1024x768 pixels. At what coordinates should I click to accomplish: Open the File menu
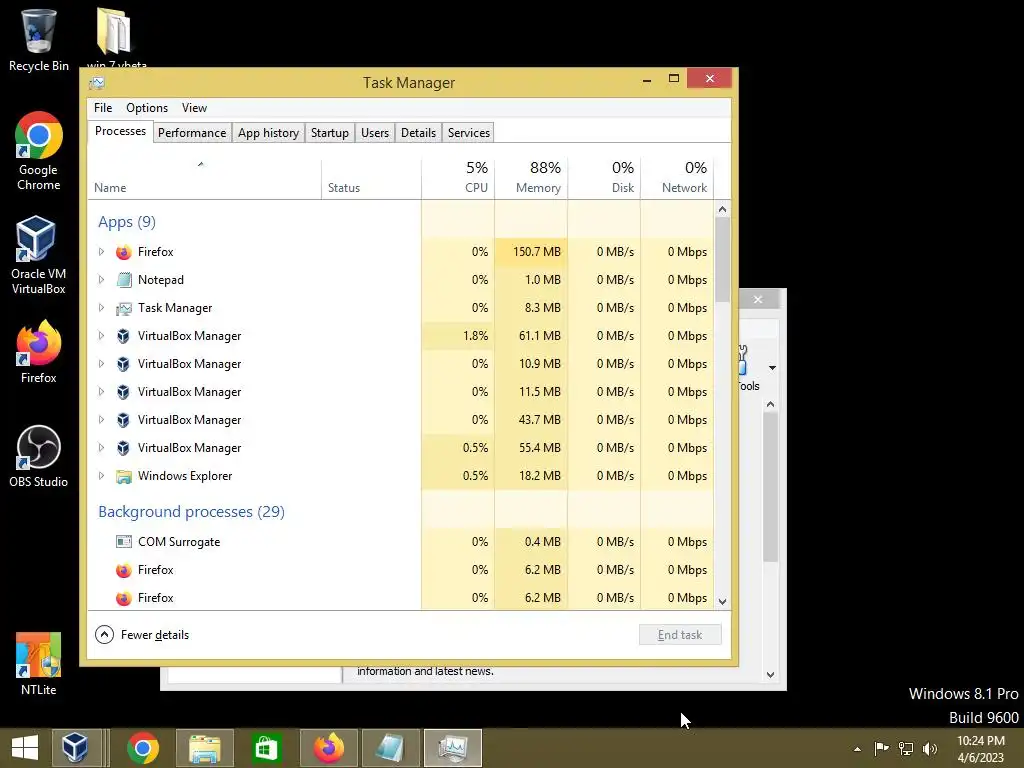pos(103,108)
